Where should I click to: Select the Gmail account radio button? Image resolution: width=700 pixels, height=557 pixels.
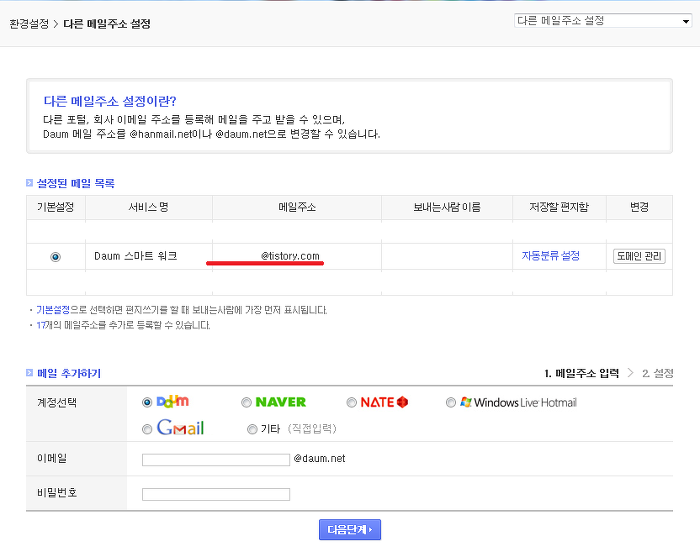[147, 429]
